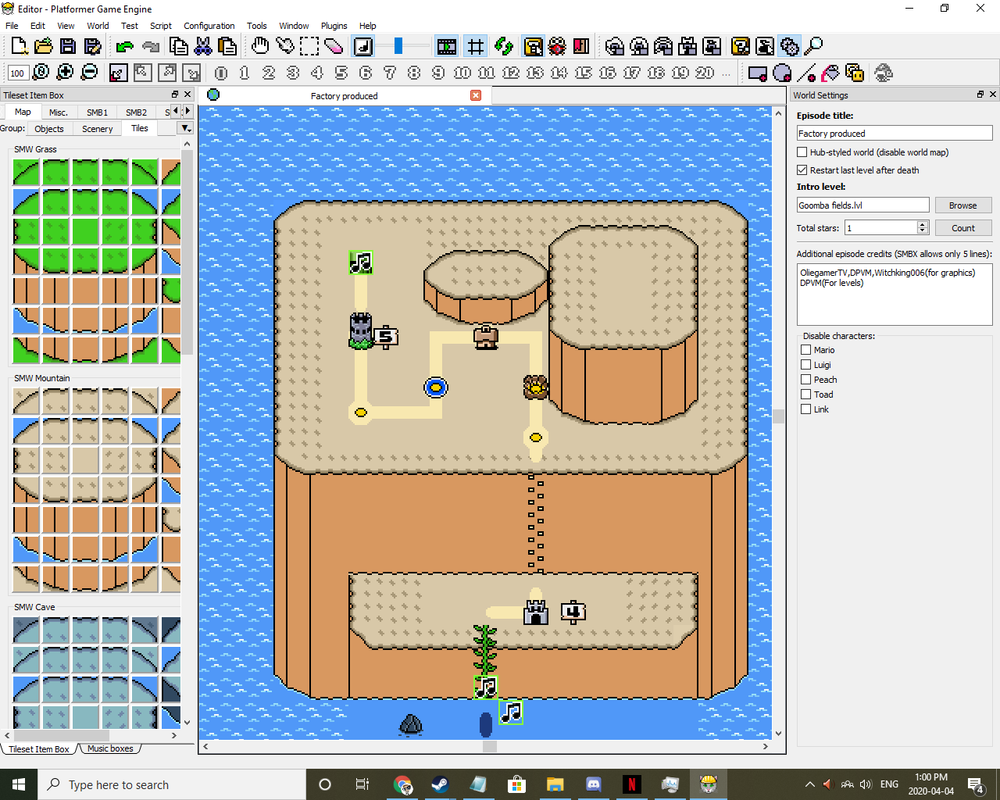Image resolution: width=1000 pixels, height=800 pixels.
Task: Reload data with green arrows icon
Action: (503, 46)
